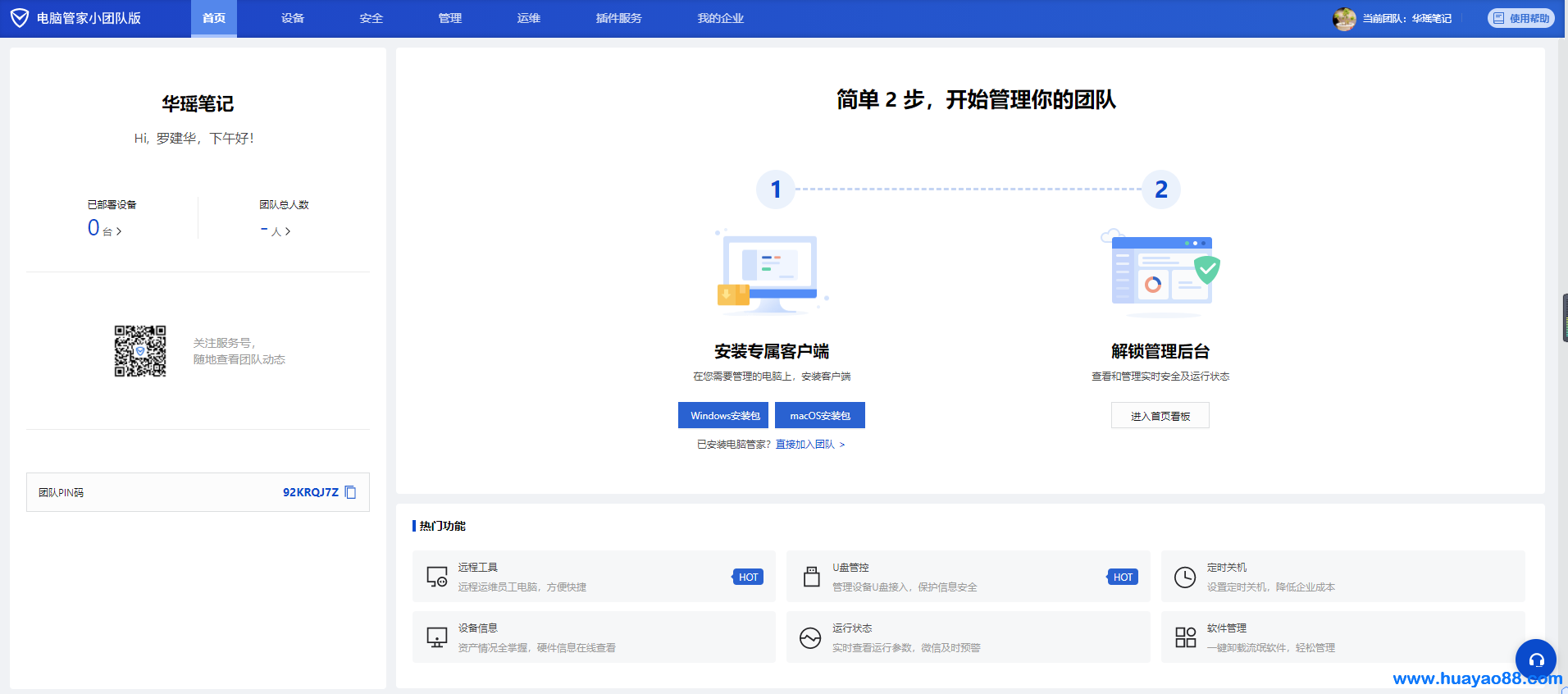Click HOT badge on U盘管控
Image resolution: width=1568 pixels, height=694 pixels.
1123,577
